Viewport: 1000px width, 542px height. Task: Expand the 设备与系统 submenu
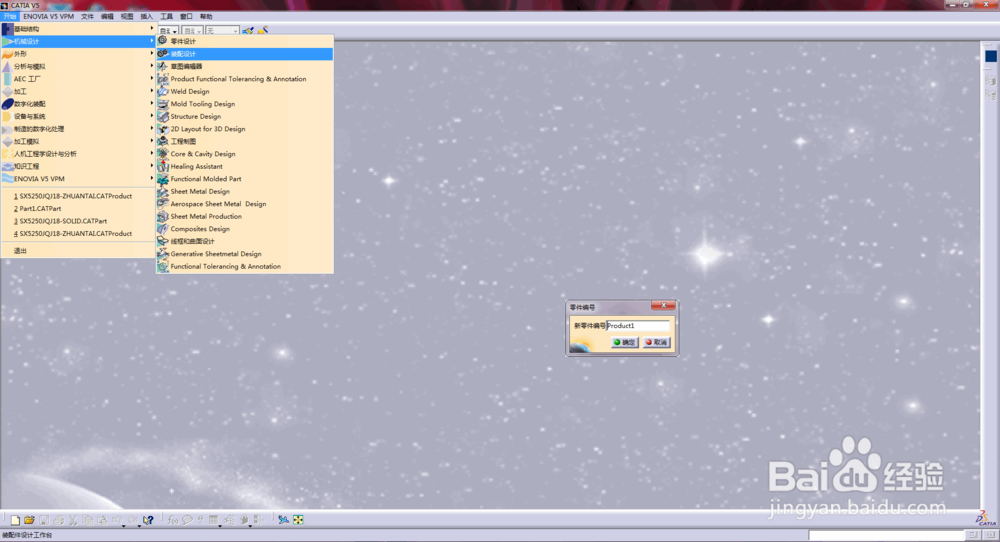[78, 116]
